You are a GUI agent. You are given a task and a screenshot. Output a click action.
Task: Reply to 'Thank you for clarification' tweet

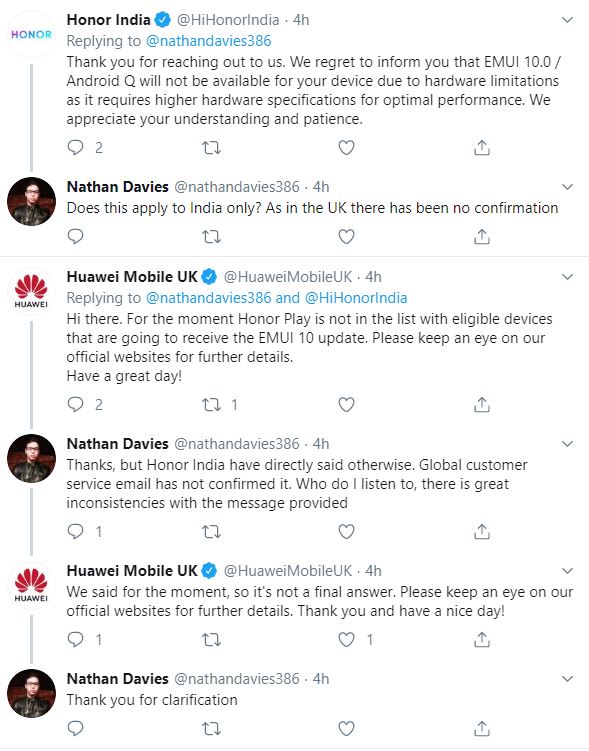click(76, 728)
